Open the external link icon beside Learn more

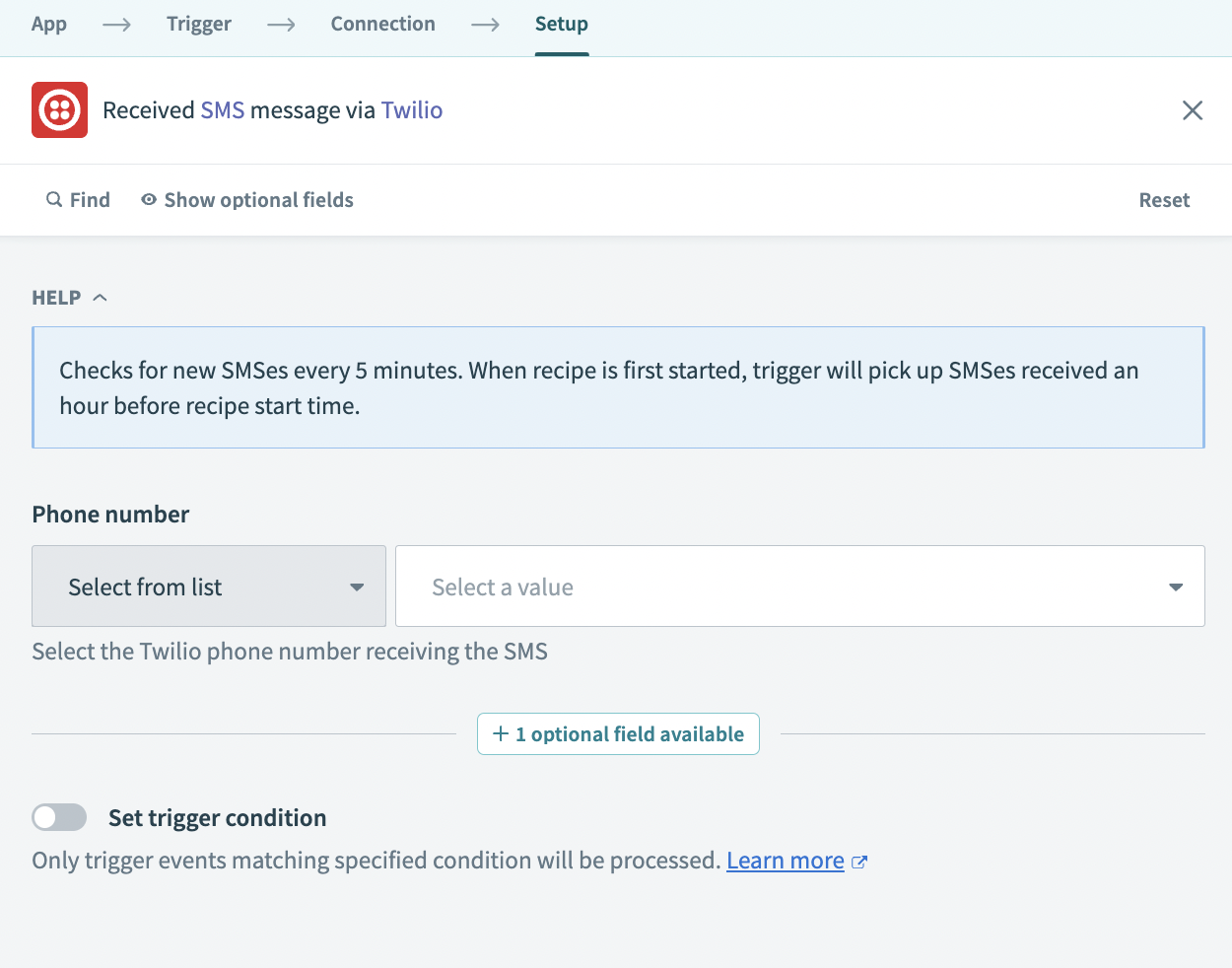coord(859,862)
